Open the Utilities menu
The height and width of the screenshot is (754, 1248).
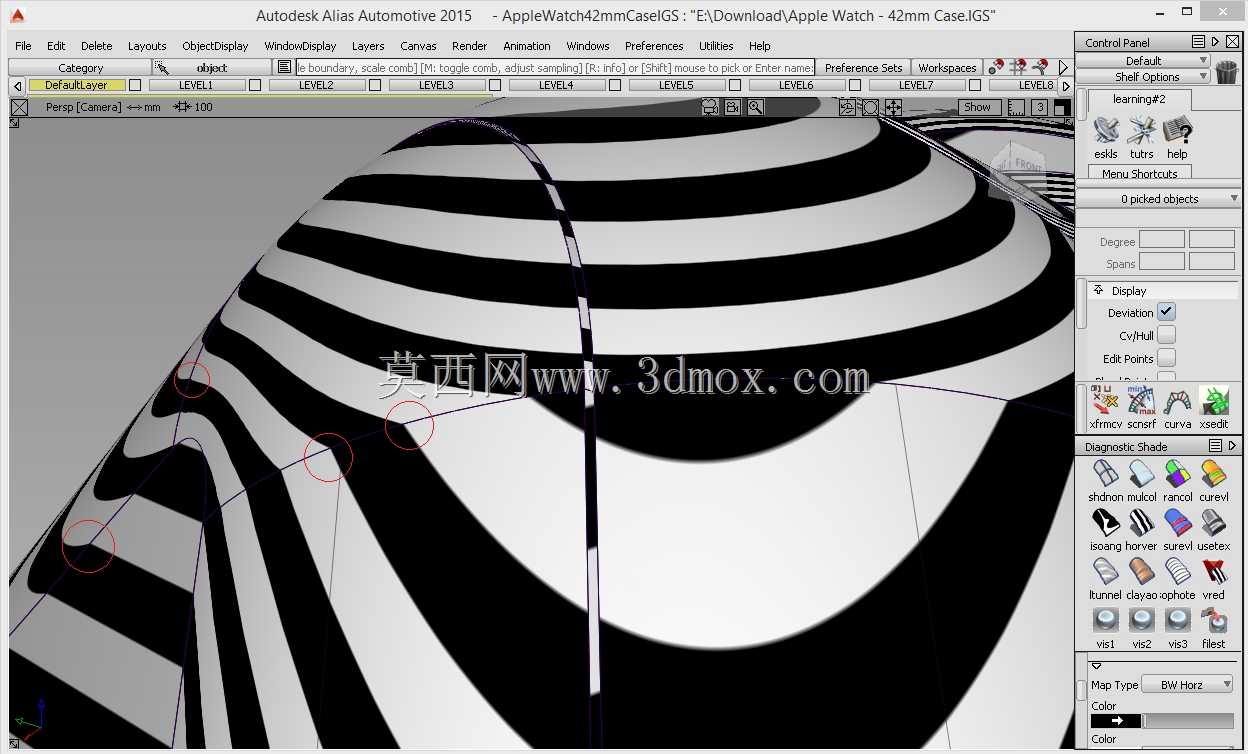(x=716, y=46)
